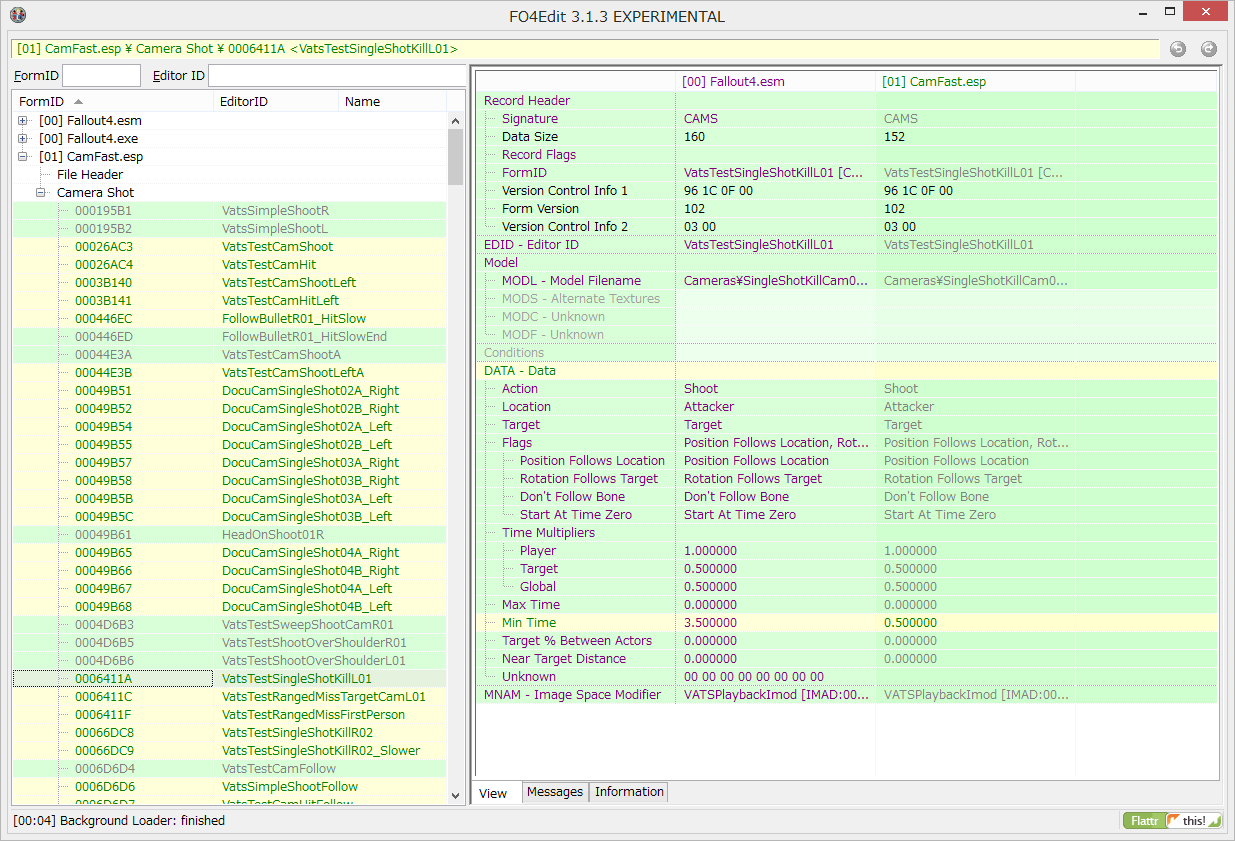The height and width of the screenshot is (841, 1235).
Task: Click the navigate back arrow icon
Action: click(1178, 49)
